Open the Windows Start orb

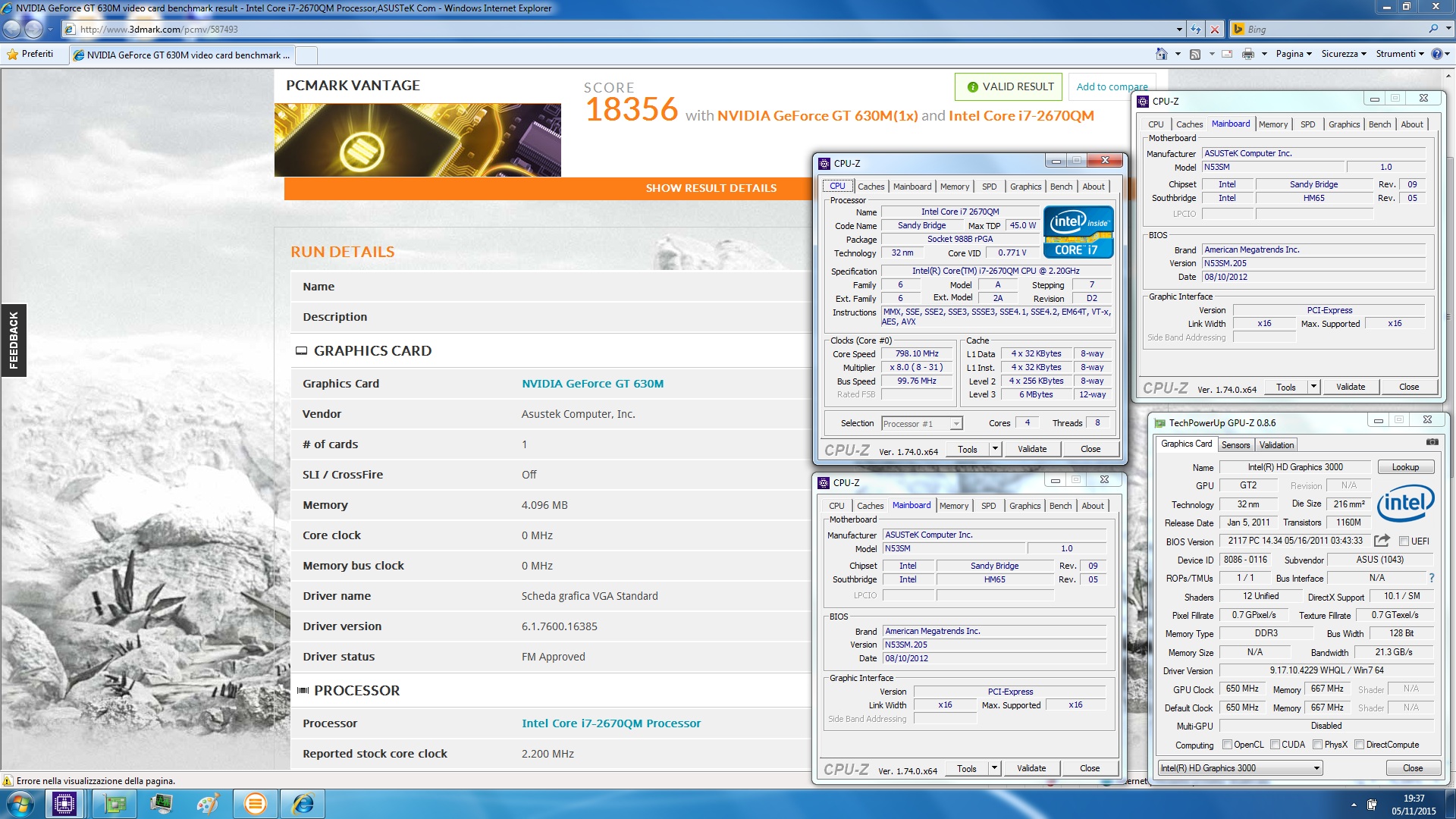(20, 804)
